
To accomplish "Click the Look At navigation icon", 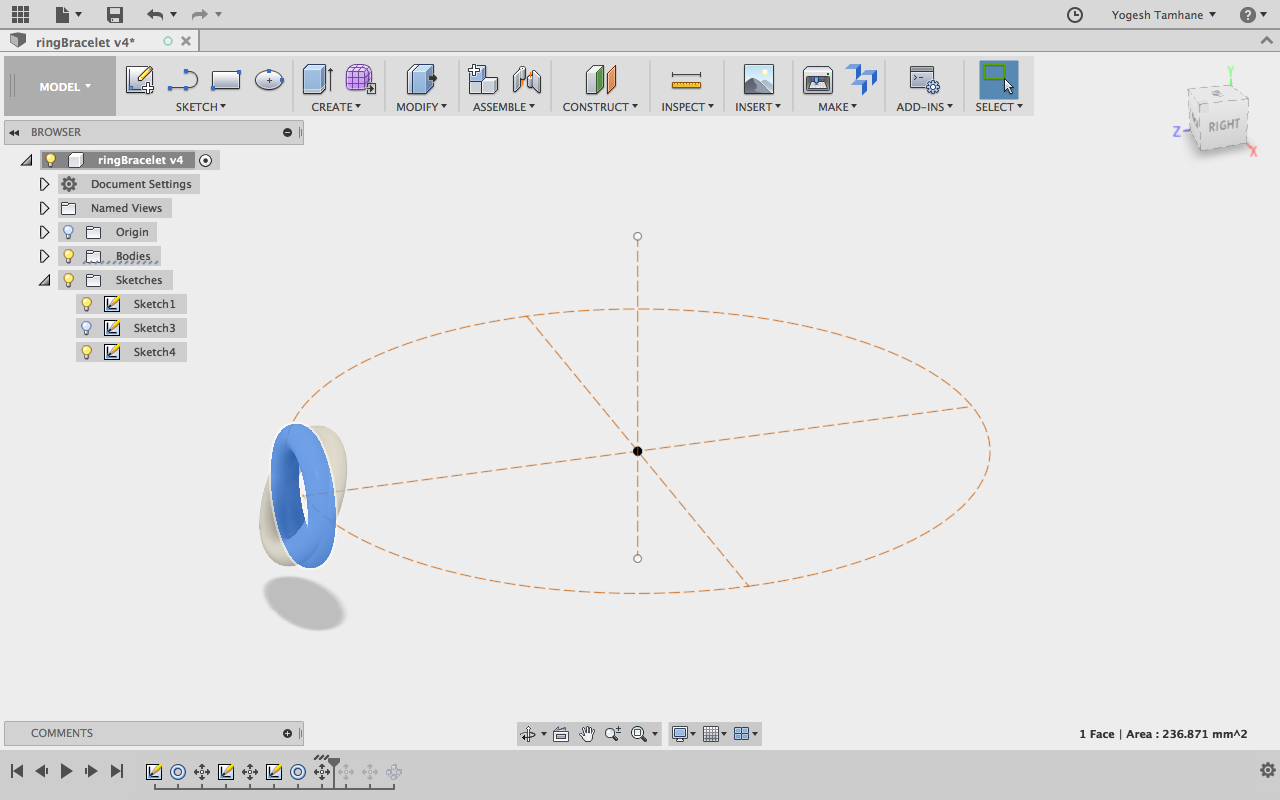I will [x=561, y=734].
